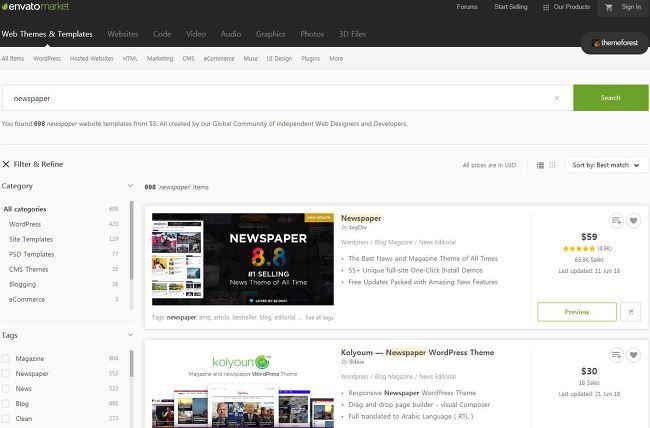The width and height of the screenshot is (650, 428).
Task: Click the Category list scrollbar
Action: [132, 241]
